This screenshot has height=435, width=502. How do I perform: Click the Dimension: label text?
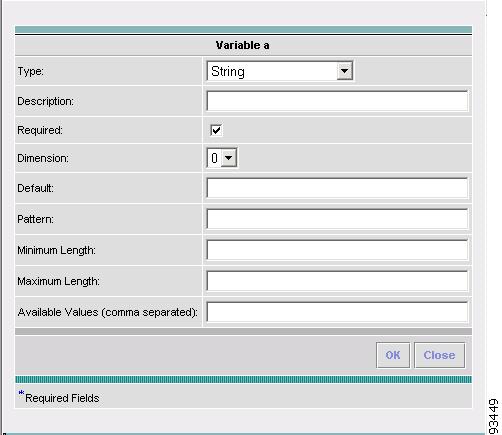pyautogui.click(x=43, y=158)
